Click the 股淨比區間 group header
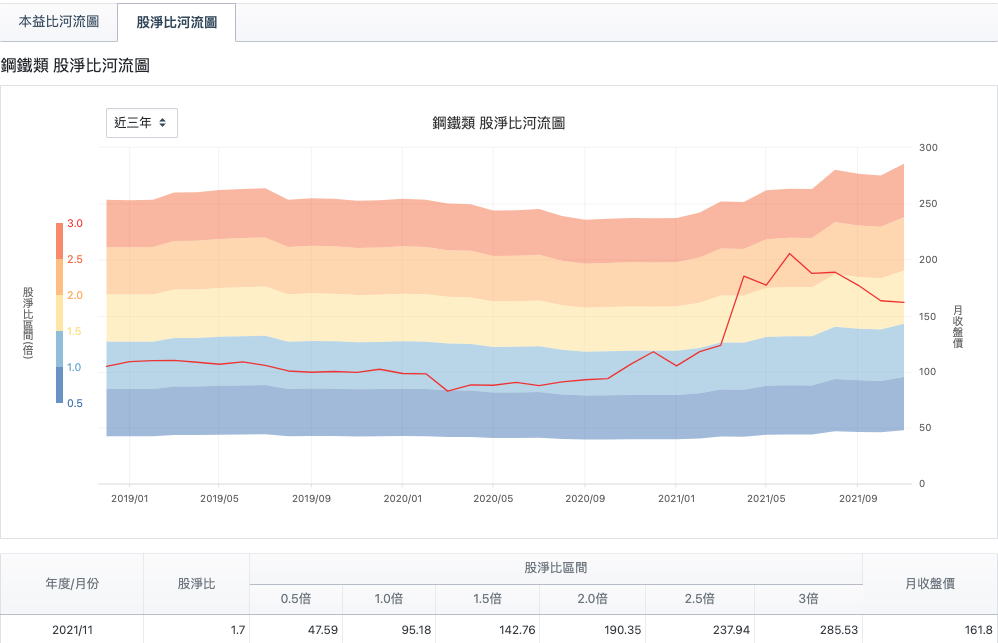The width and height of the screenshot is (998, 643). [x=556, y=568]
